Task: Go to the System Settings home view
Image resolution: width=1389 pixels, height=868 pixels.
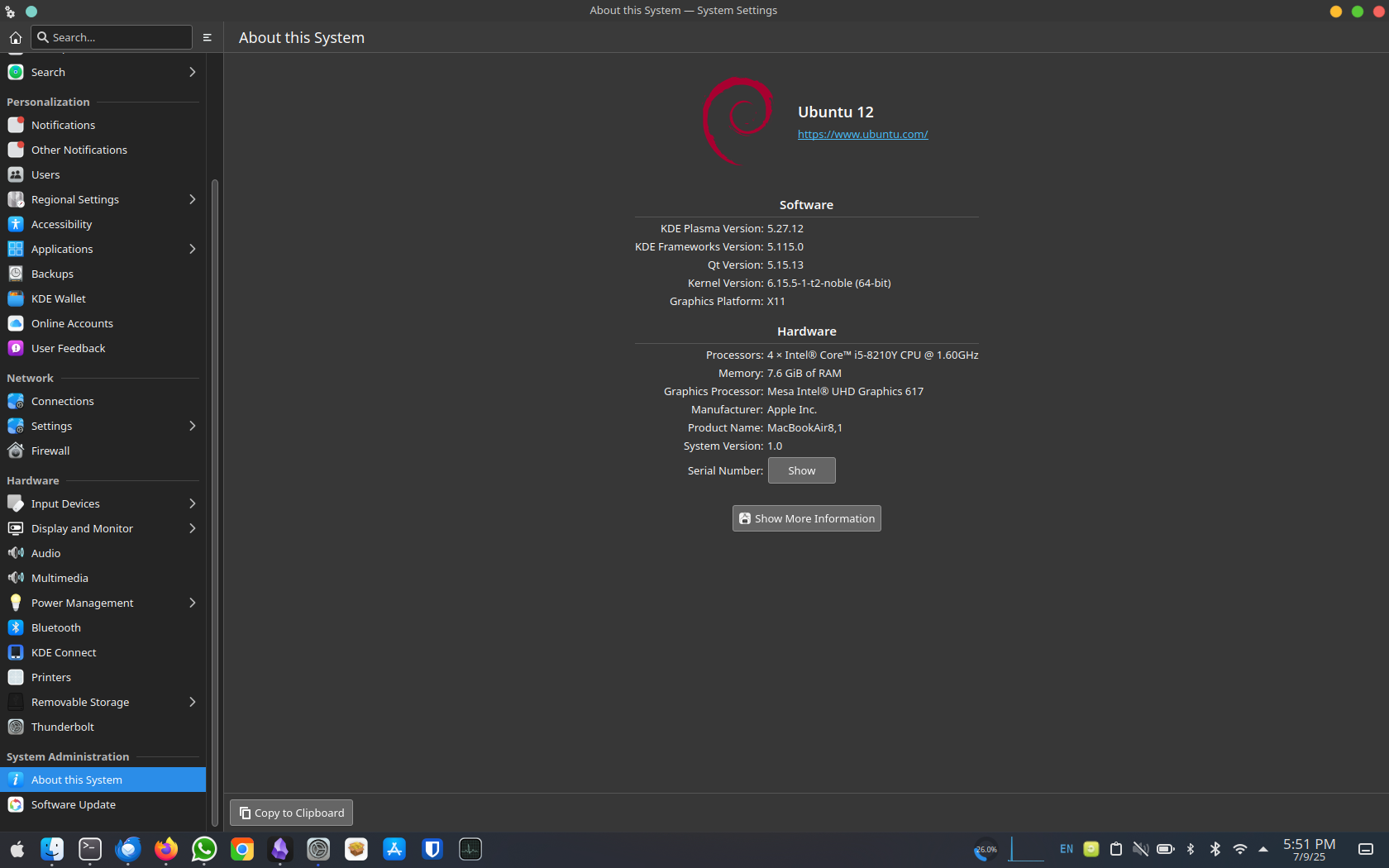Action: (x=15, y=37)
